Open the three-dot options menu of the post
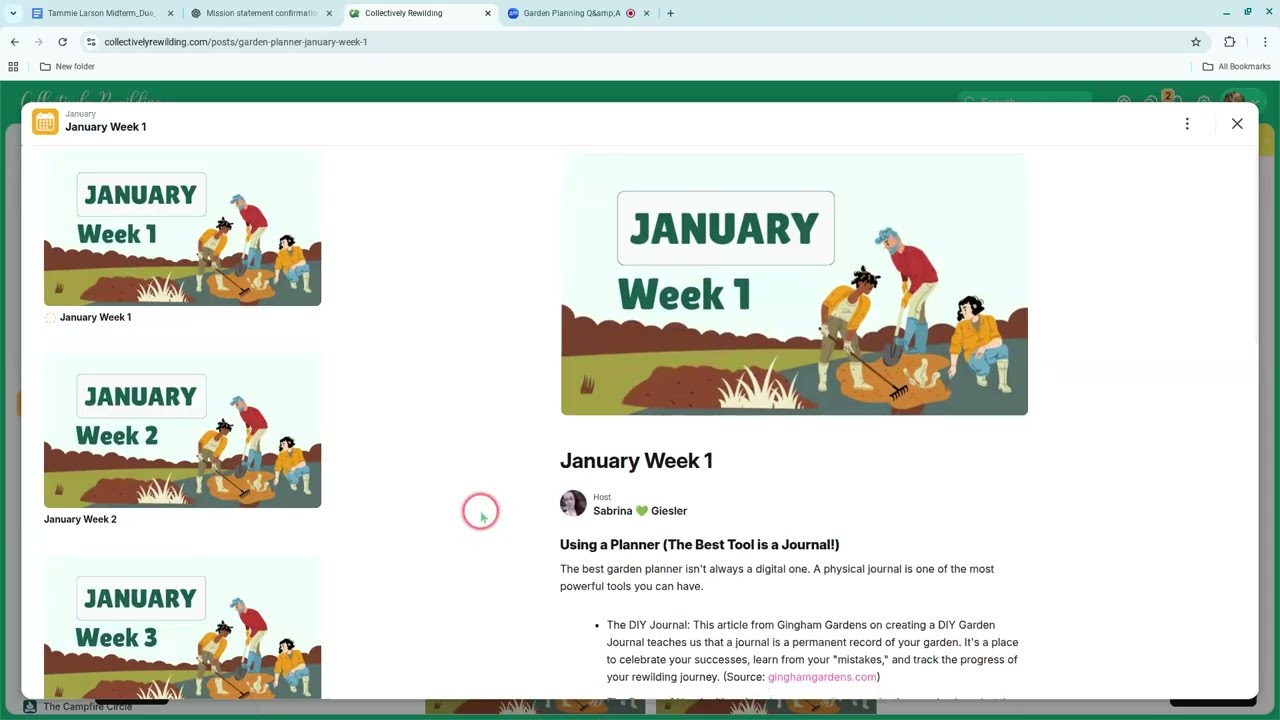The width and height of the screenshot is (1280, 720). coord(1187,124)
